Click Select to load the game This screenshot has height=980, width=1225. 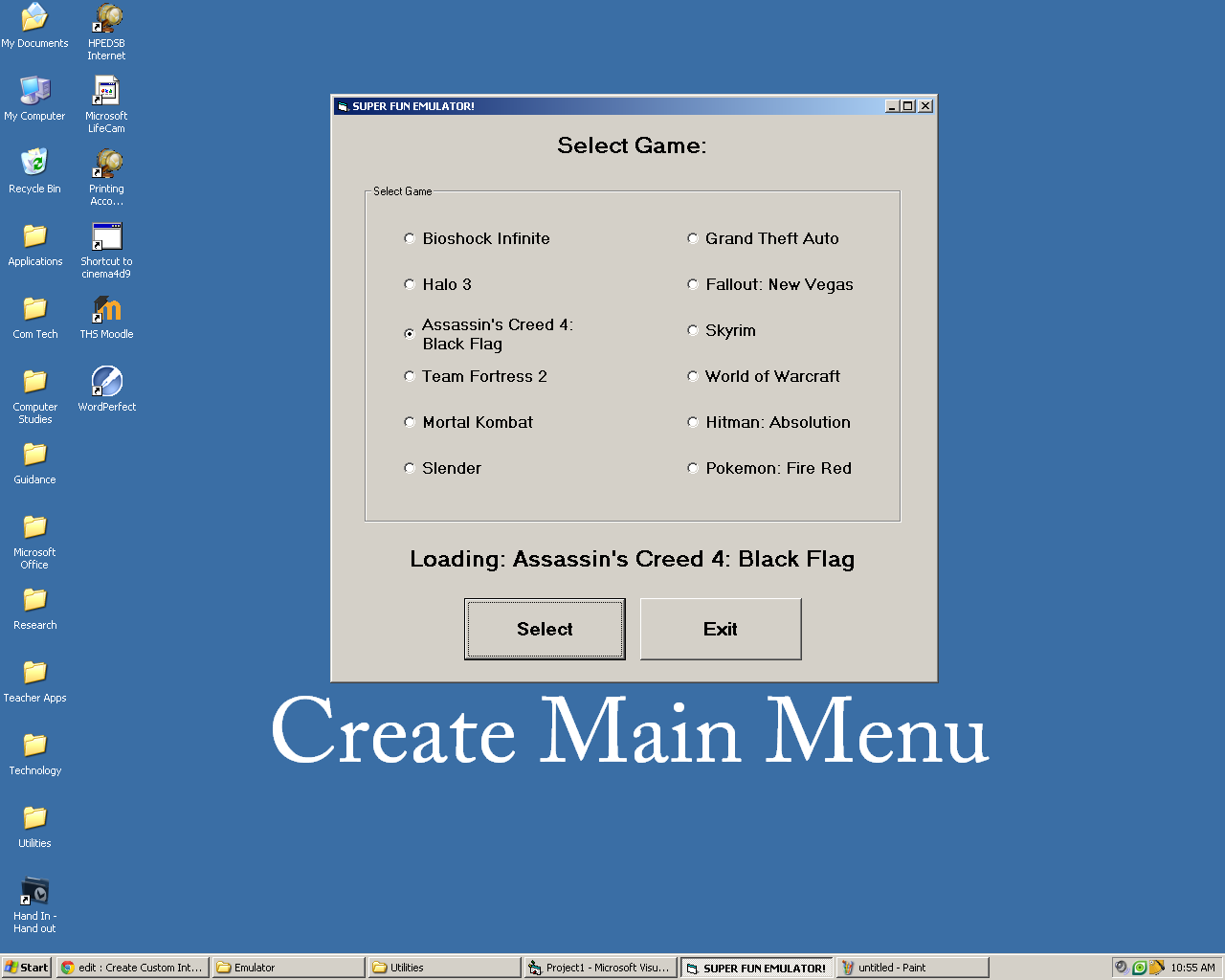pos(545,629)
